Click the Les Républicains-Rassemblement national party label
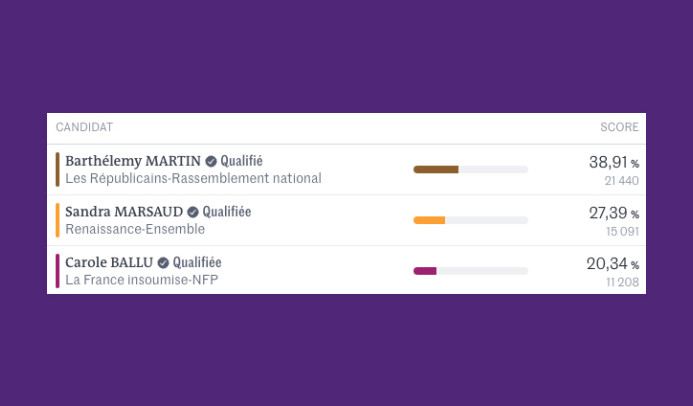The width and height of the screenshot is (693, 406). pos(193,179)
